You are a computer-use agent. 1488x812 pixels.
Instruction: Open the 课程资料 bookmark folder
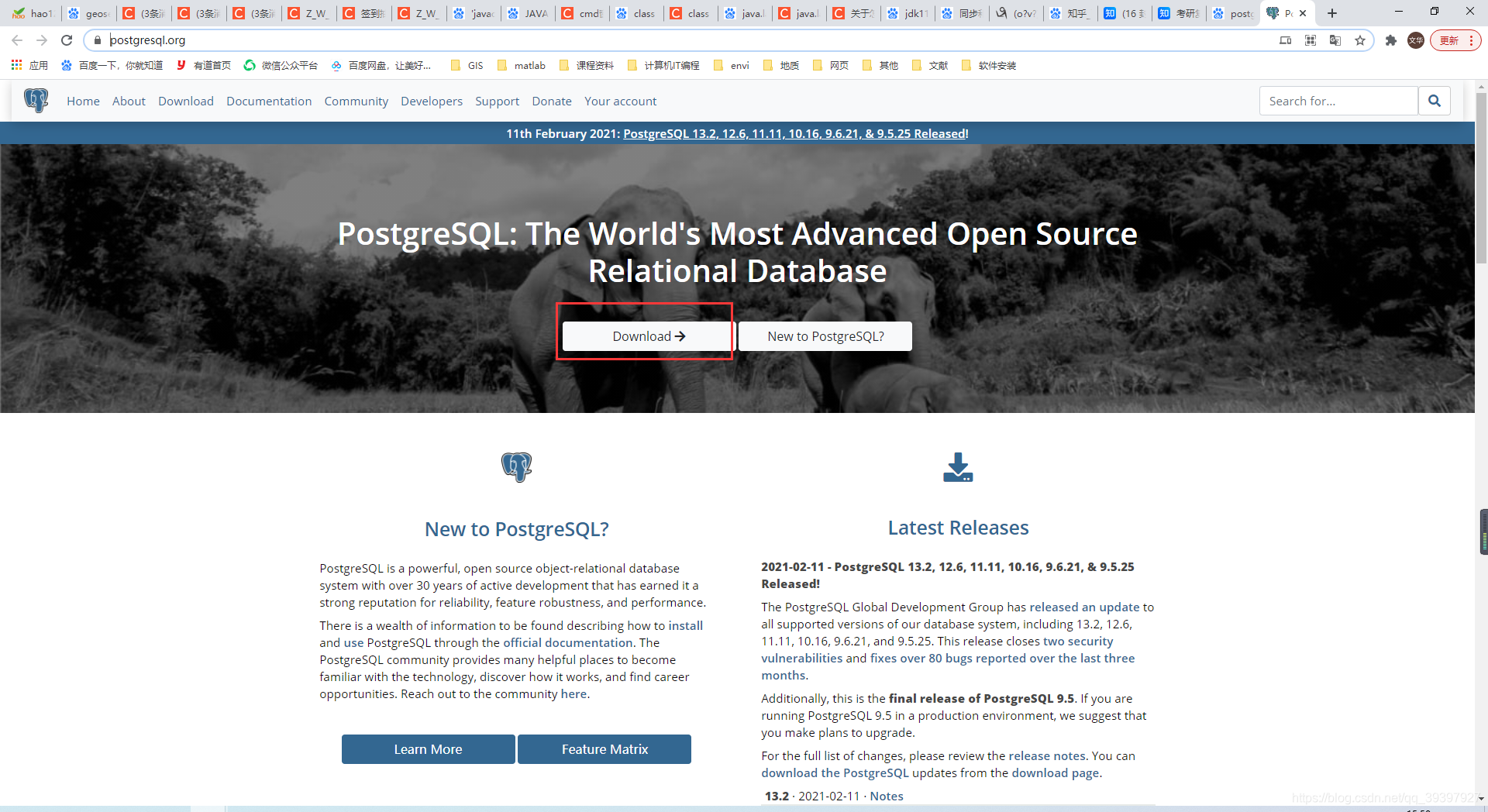tap(586, 66)
